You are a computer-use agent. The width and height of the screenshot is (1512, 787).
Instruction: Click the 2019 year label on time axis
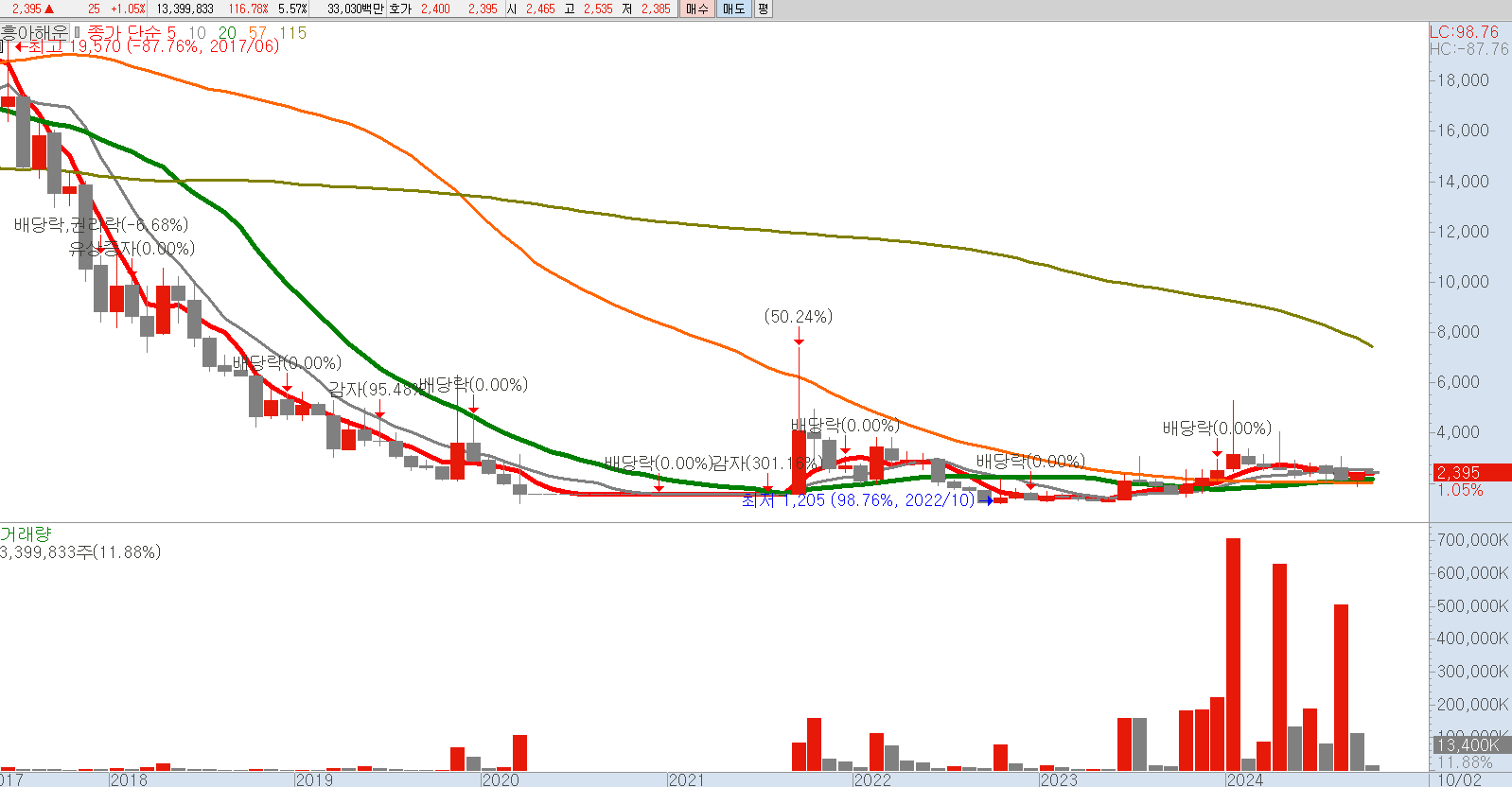pos(314,779)
